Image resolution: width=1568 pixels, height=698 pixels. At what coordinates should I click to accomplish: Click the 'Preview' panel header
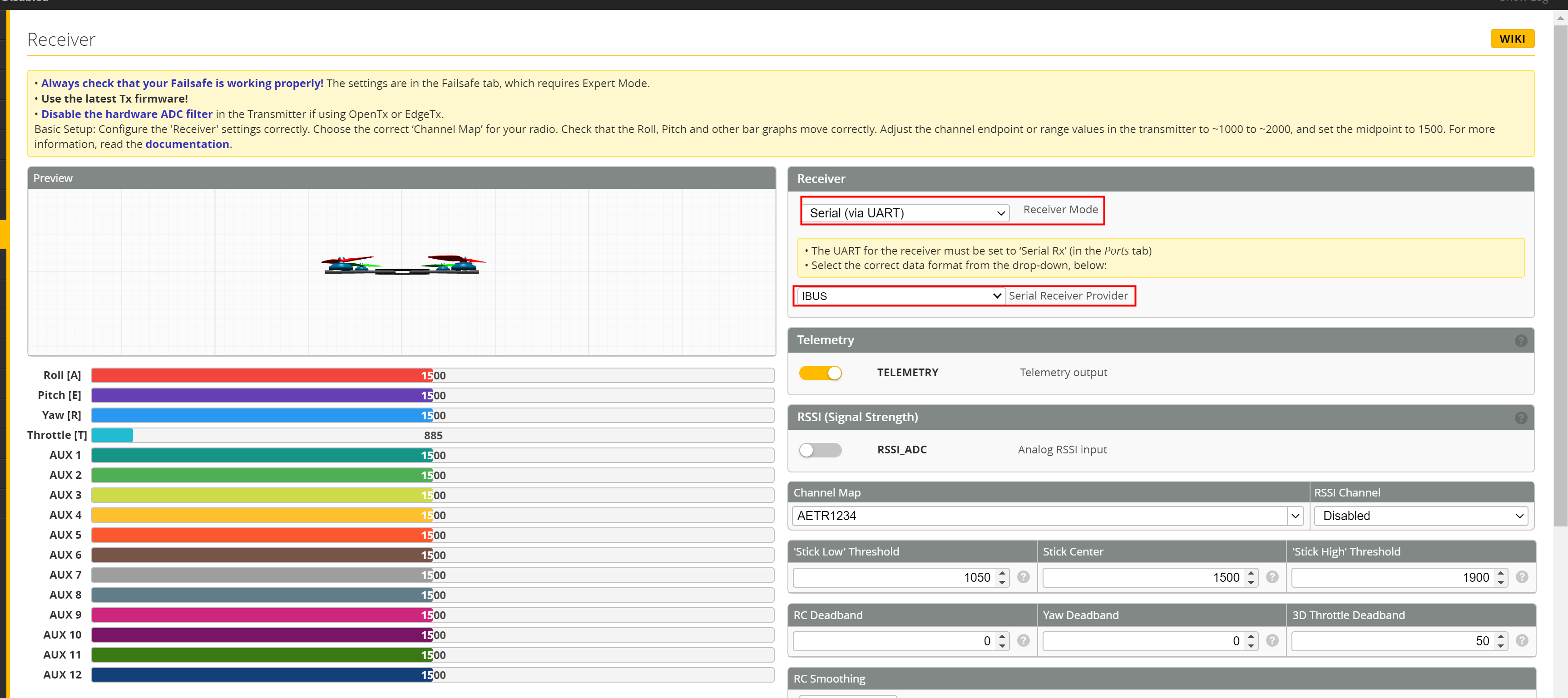coord(402,178)
